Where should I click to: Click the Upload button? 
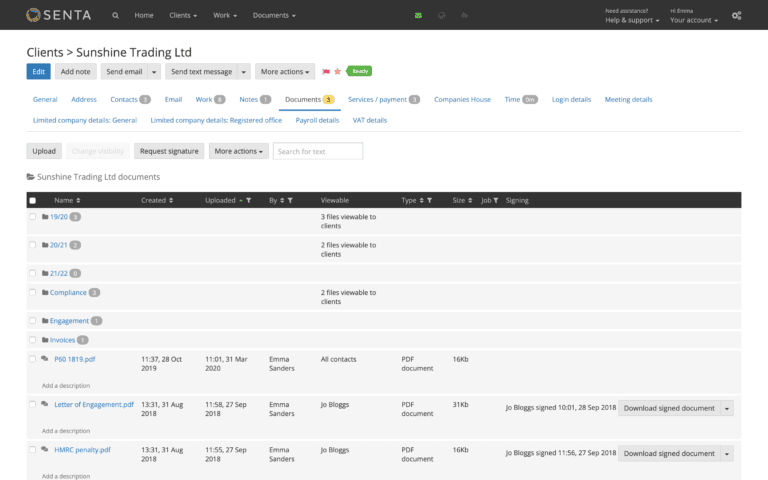click(x=44, y=151)
